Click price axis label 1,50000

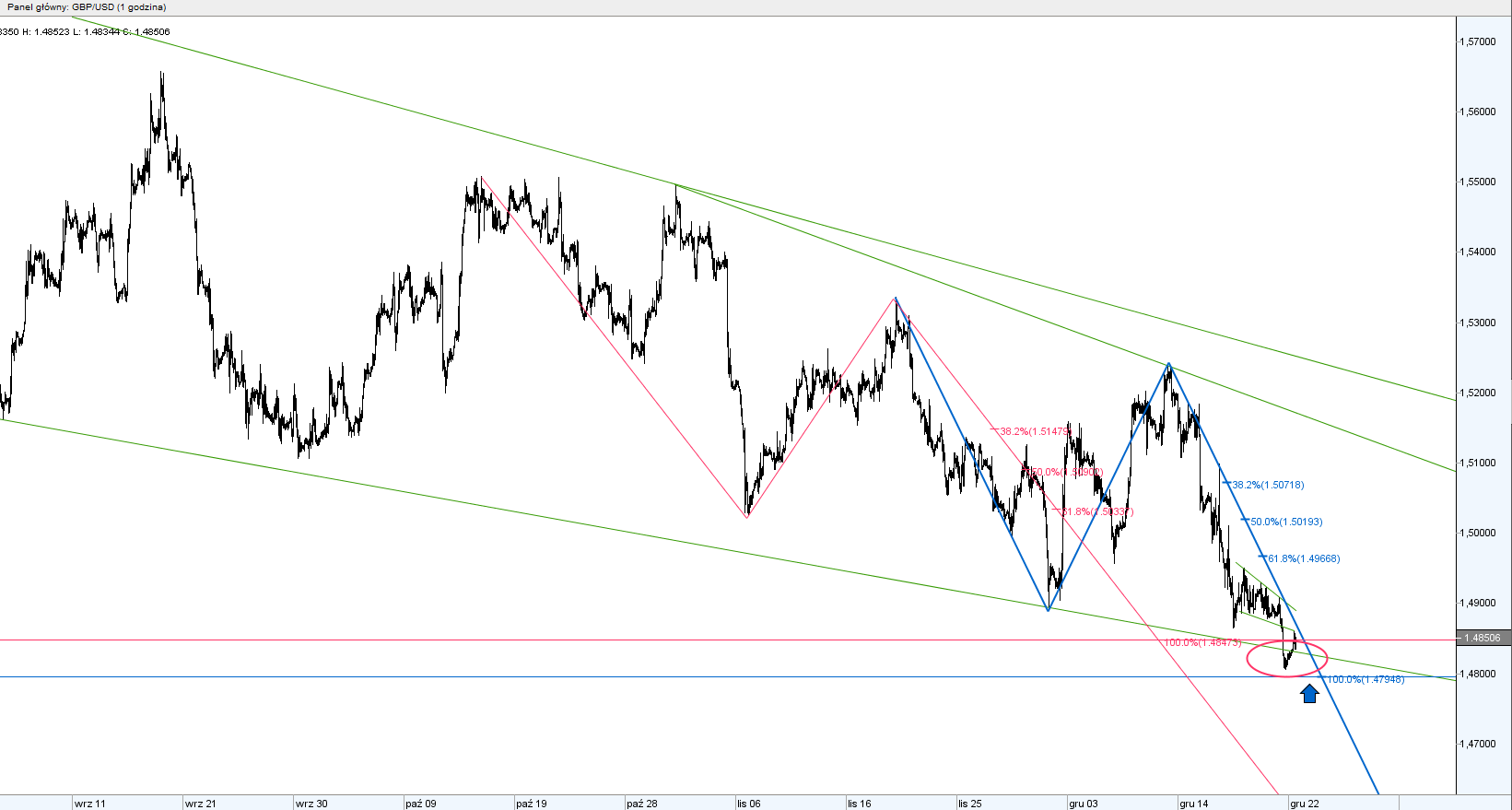coord(1478,533)
